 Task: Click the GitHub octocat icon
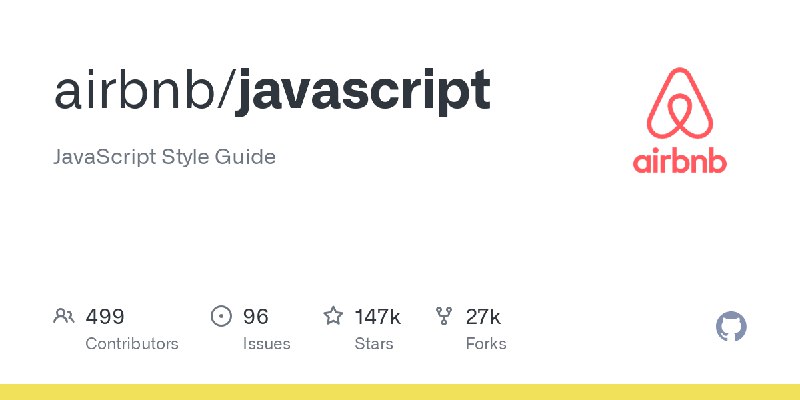(x=731, y=327)
